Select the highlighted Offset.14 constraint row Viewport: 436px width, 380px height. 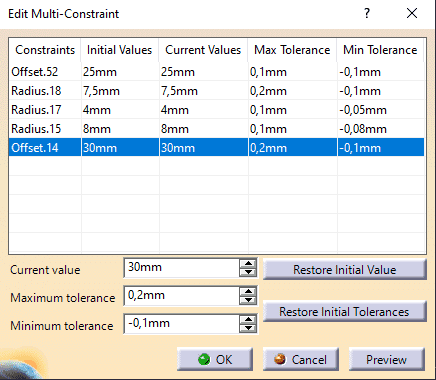pyautogui.click(x=217, y=148)
